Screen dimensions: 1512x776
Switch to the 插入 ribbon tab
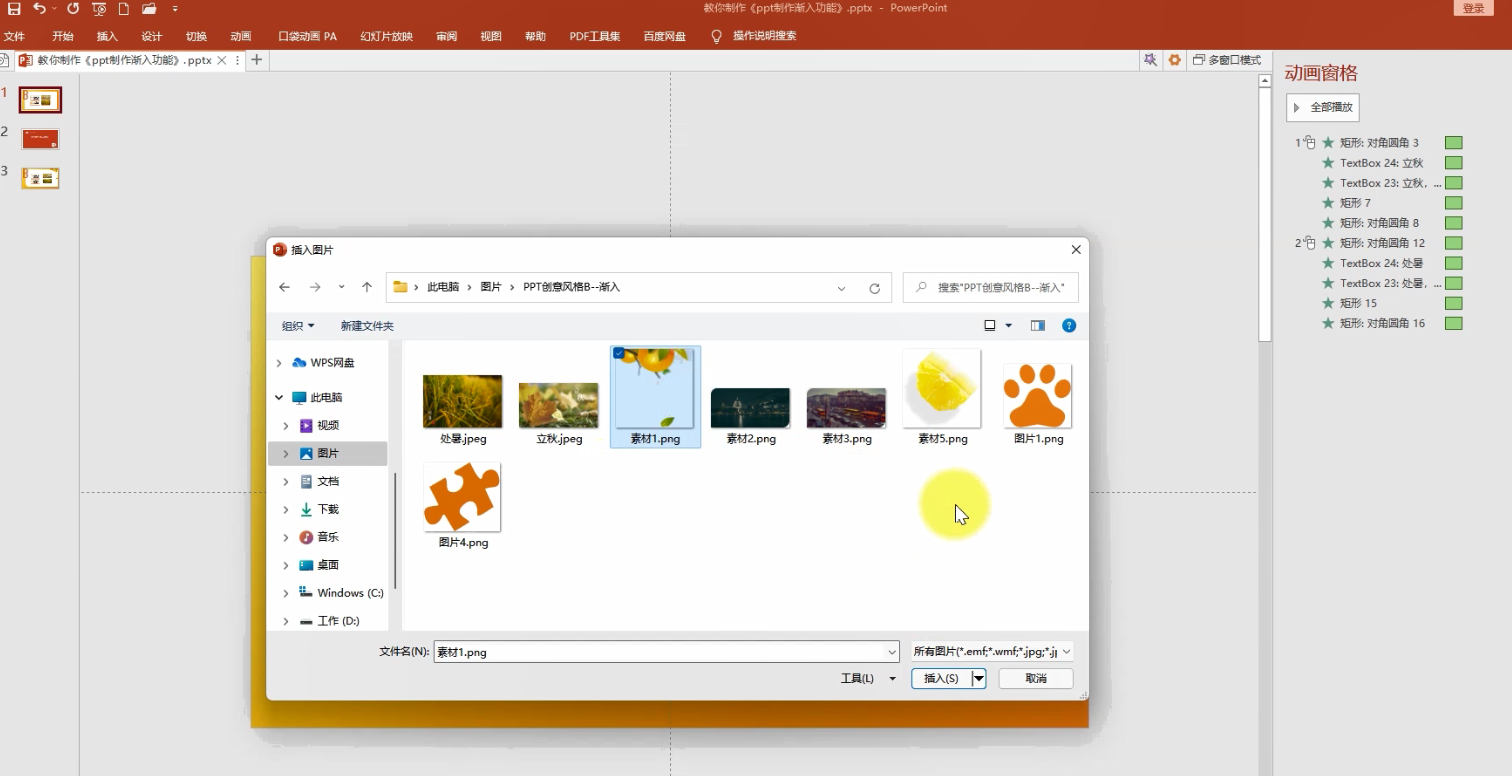click(x=107, y=36)
